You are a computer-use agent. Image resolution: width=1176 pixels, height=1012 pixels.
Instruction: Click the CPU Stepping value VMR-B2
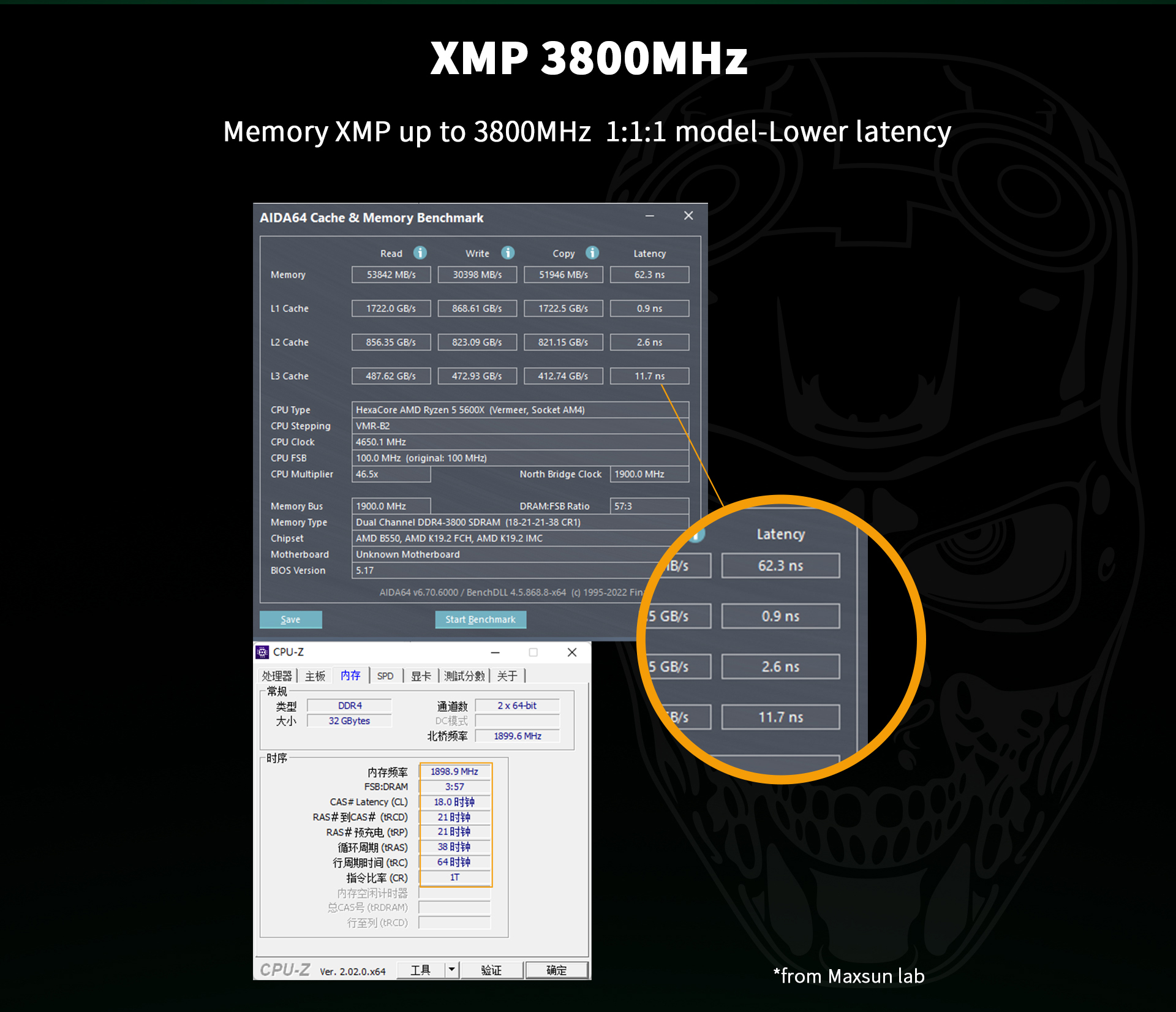click(x=520, y=426)
